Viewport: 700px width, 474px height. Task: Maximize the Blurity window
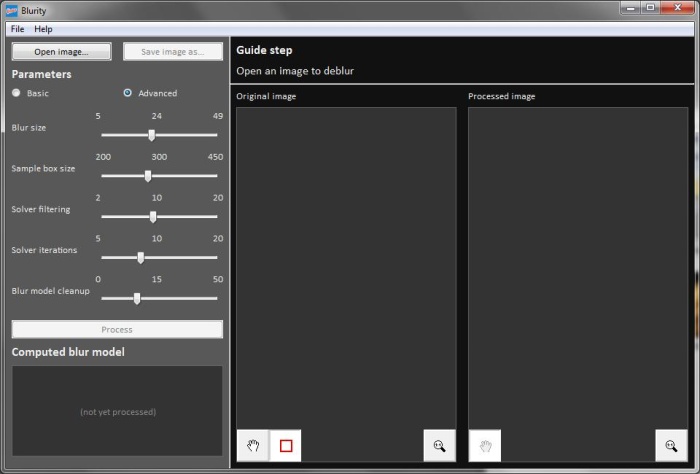click(650, 8)
